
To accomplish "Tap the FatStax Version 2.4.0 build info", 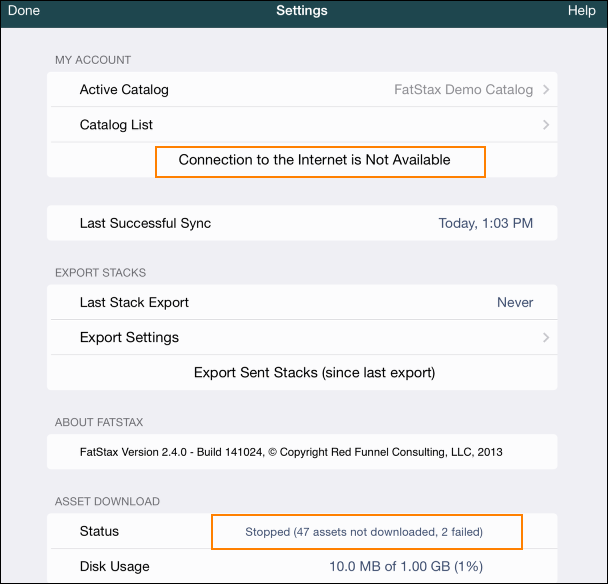I will pyautogui.click(x=291, y=452).
